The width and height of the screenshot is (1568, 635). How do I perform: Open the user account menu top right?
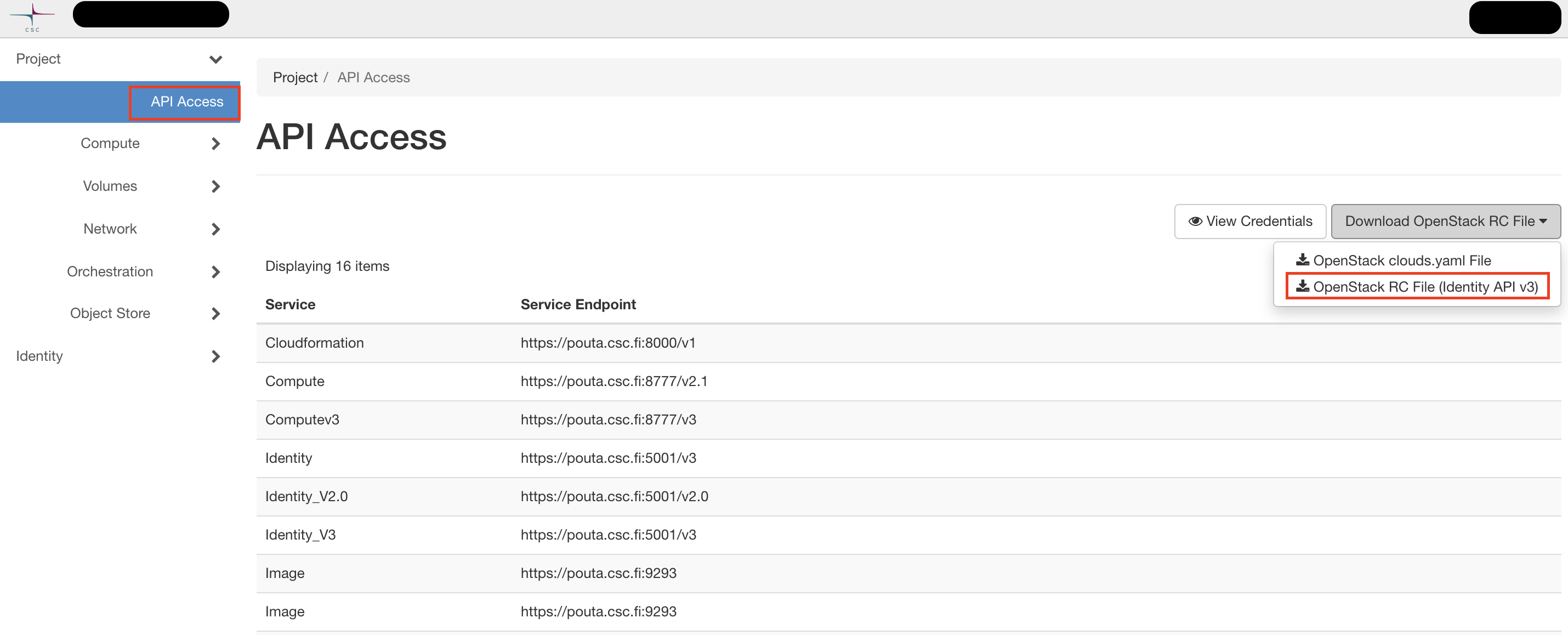pyautogui.click(x=1515, y=17)
